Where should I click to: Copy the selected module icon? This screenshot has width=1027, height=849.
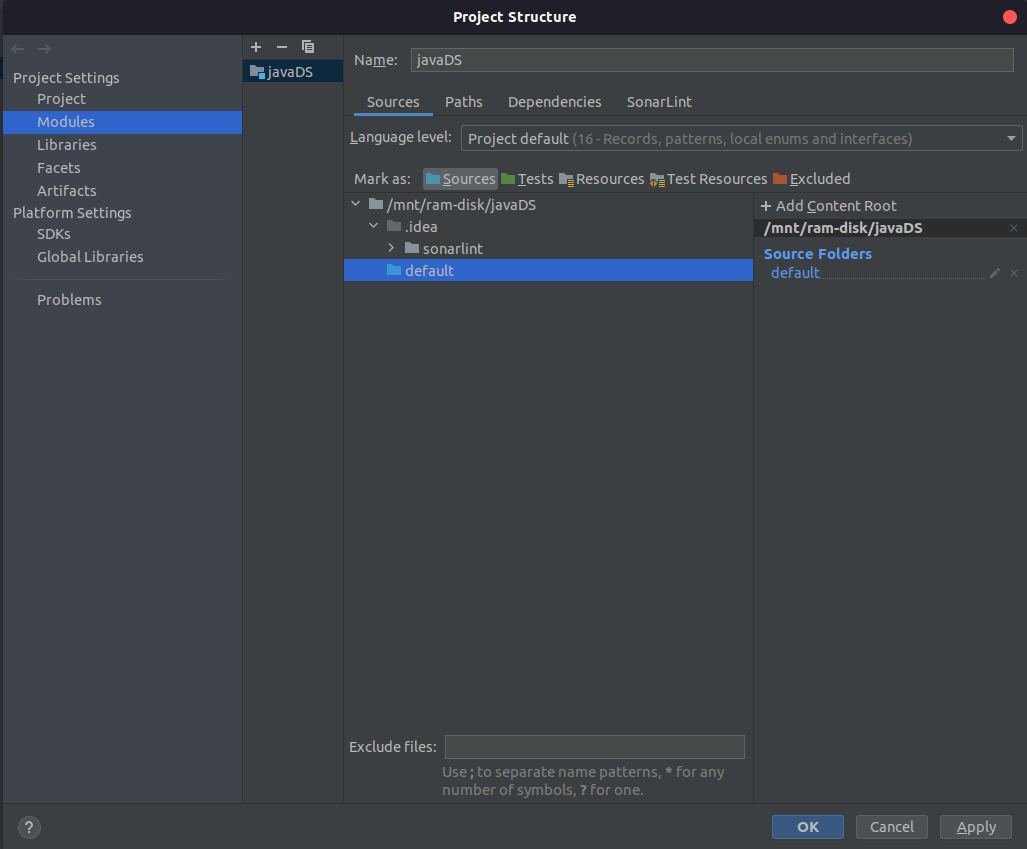(308, 47)
